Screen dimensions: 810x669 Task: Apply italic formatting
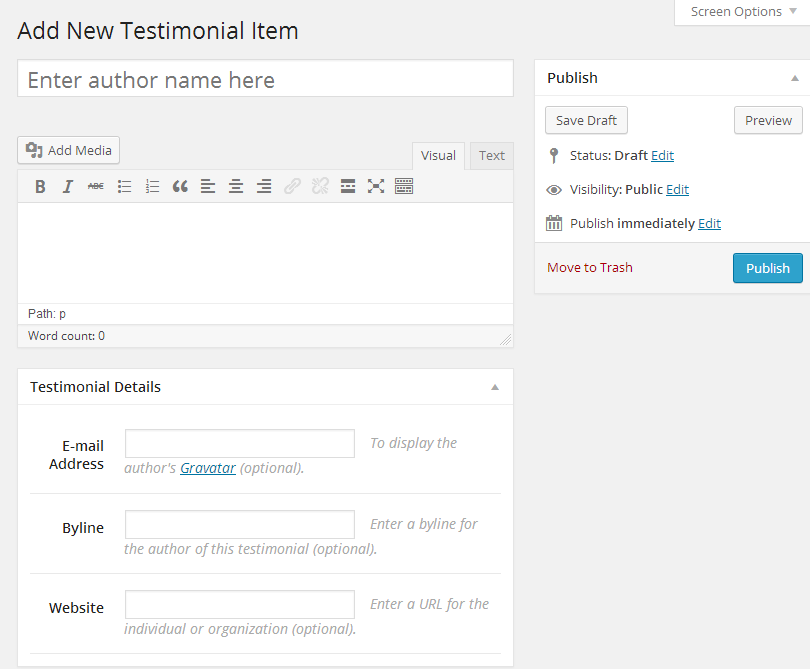tap(68, 186)
